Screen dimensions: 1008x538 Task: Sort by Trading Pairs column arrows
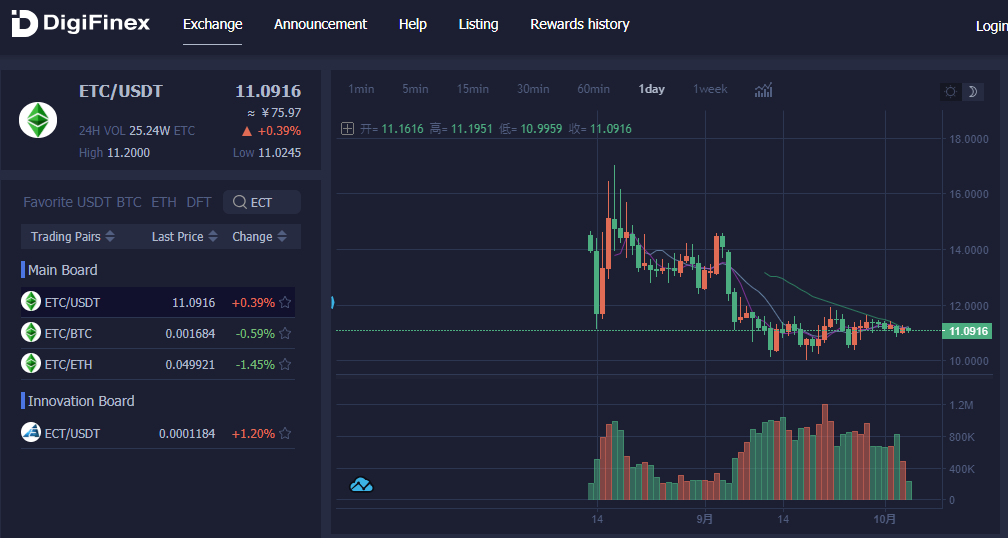pyautogui.click(x=110, y=237)
